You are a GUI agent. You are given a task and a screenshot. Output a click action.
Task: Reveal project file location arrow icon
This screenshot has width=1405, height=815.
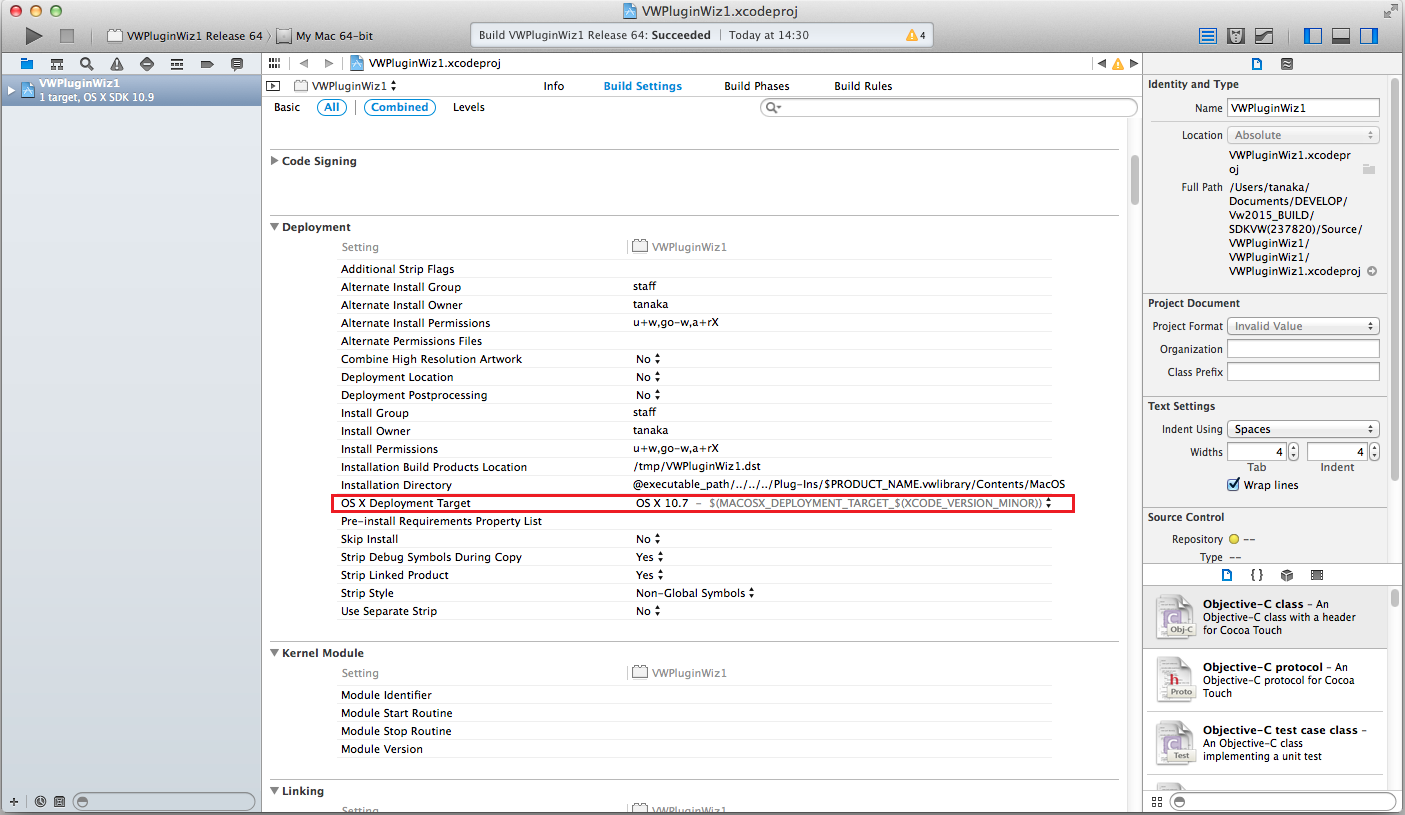click(x=1372, y=271)
